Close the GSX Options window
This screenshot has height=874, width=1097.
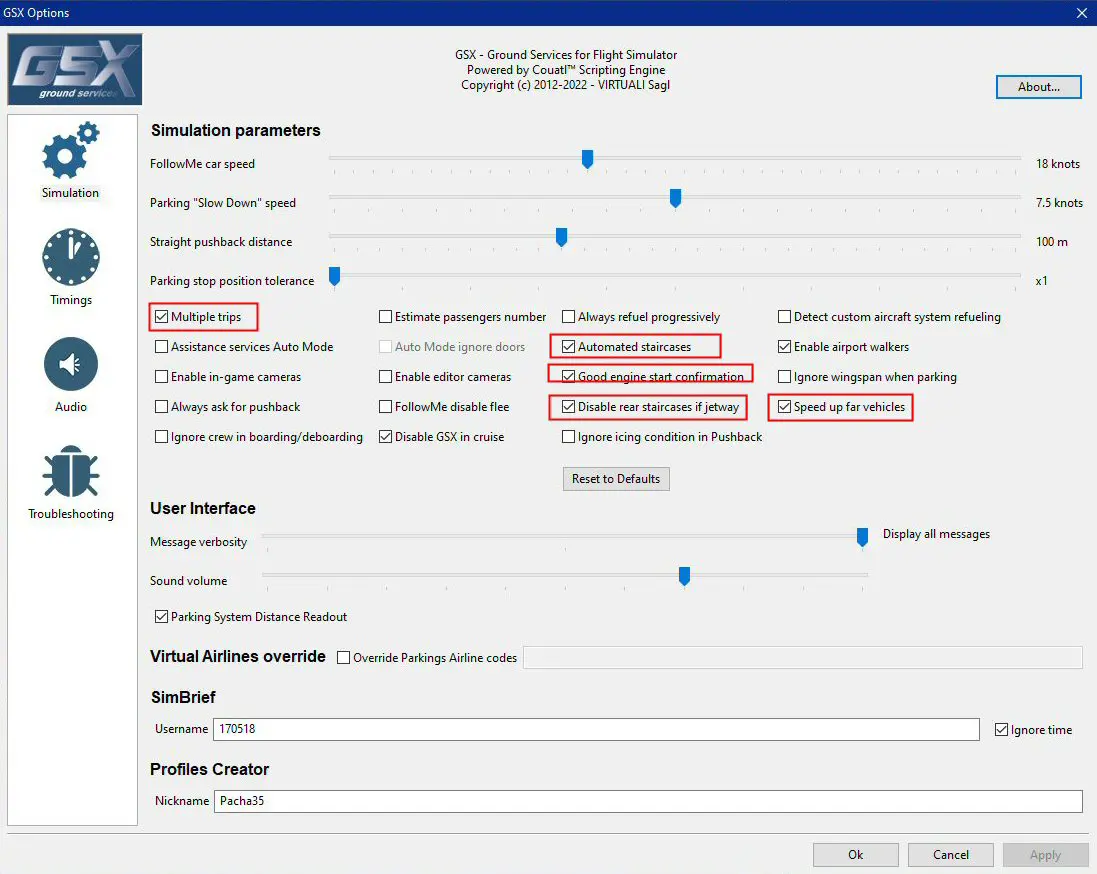coord(1082,13)
